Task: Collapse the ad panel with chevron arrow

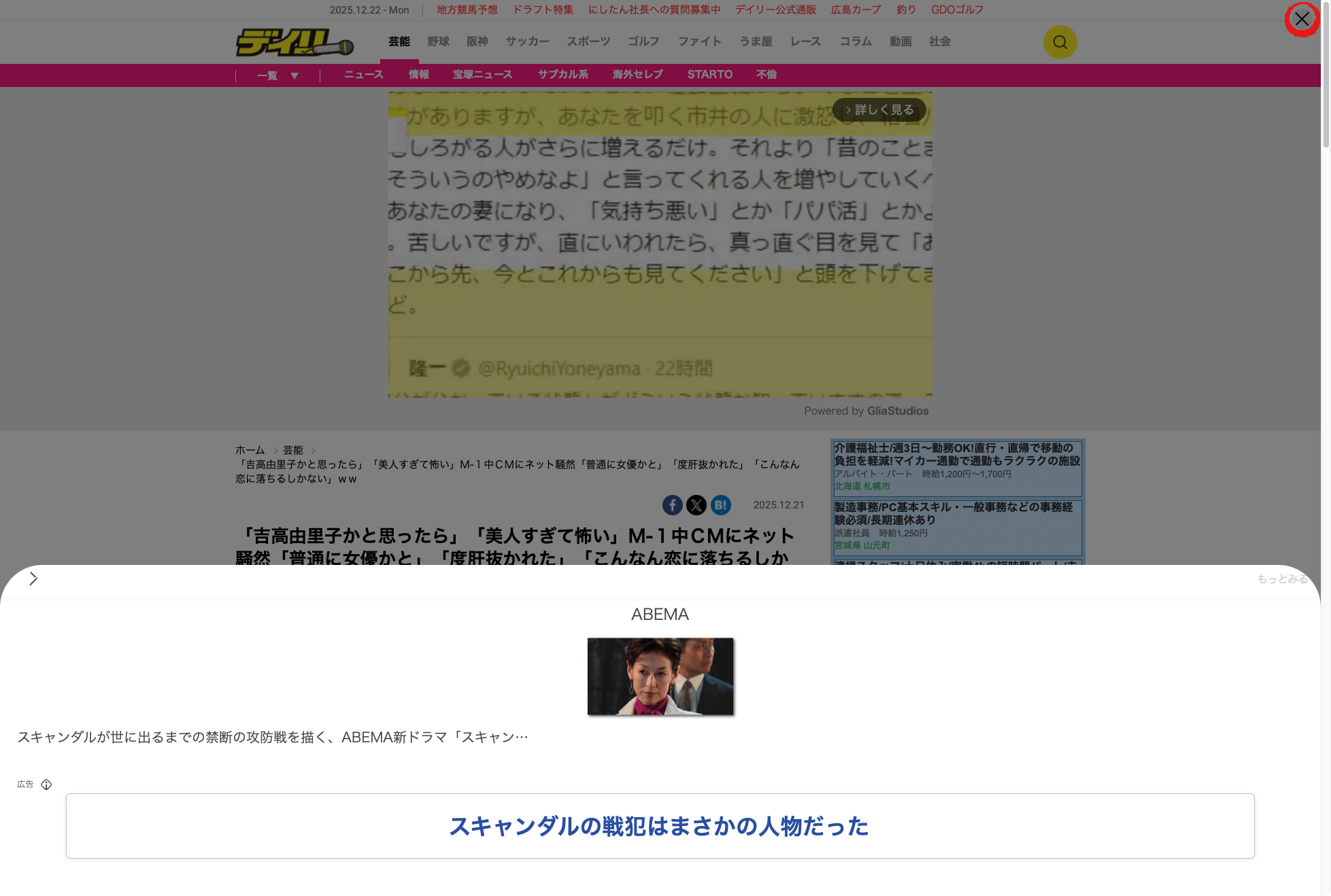Action: tap(33, 579)
